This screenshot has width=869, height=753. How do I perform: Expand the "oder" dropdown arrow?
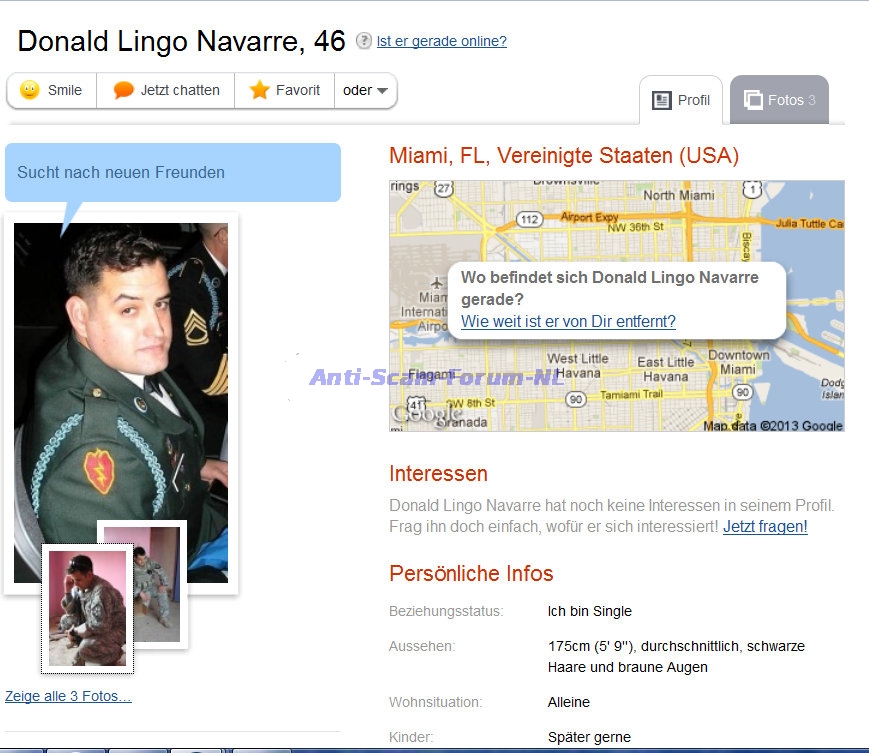(x=382, y=91)
